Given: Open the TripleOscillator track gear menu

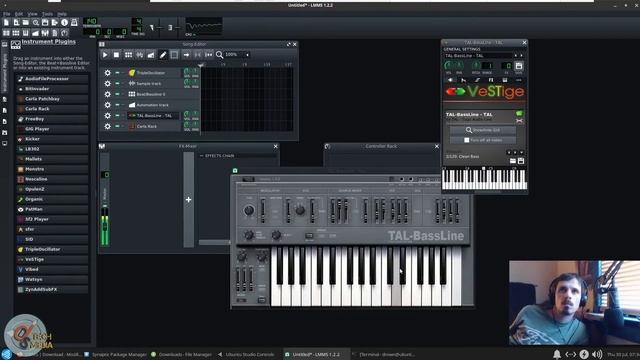Looking at the screenshot, I should (107, 73).
